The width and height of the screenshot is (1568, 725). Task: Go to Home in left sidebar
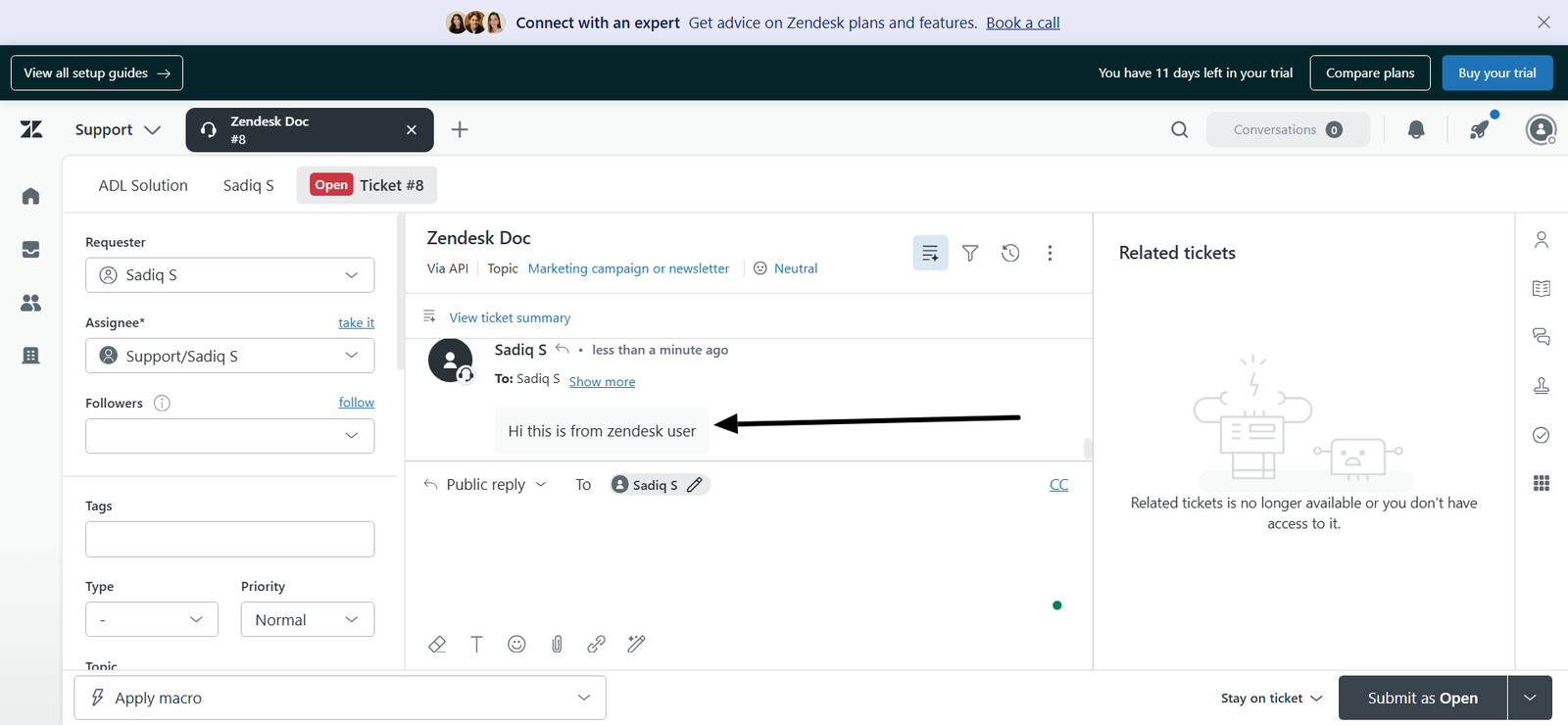[x=31, y=196]
